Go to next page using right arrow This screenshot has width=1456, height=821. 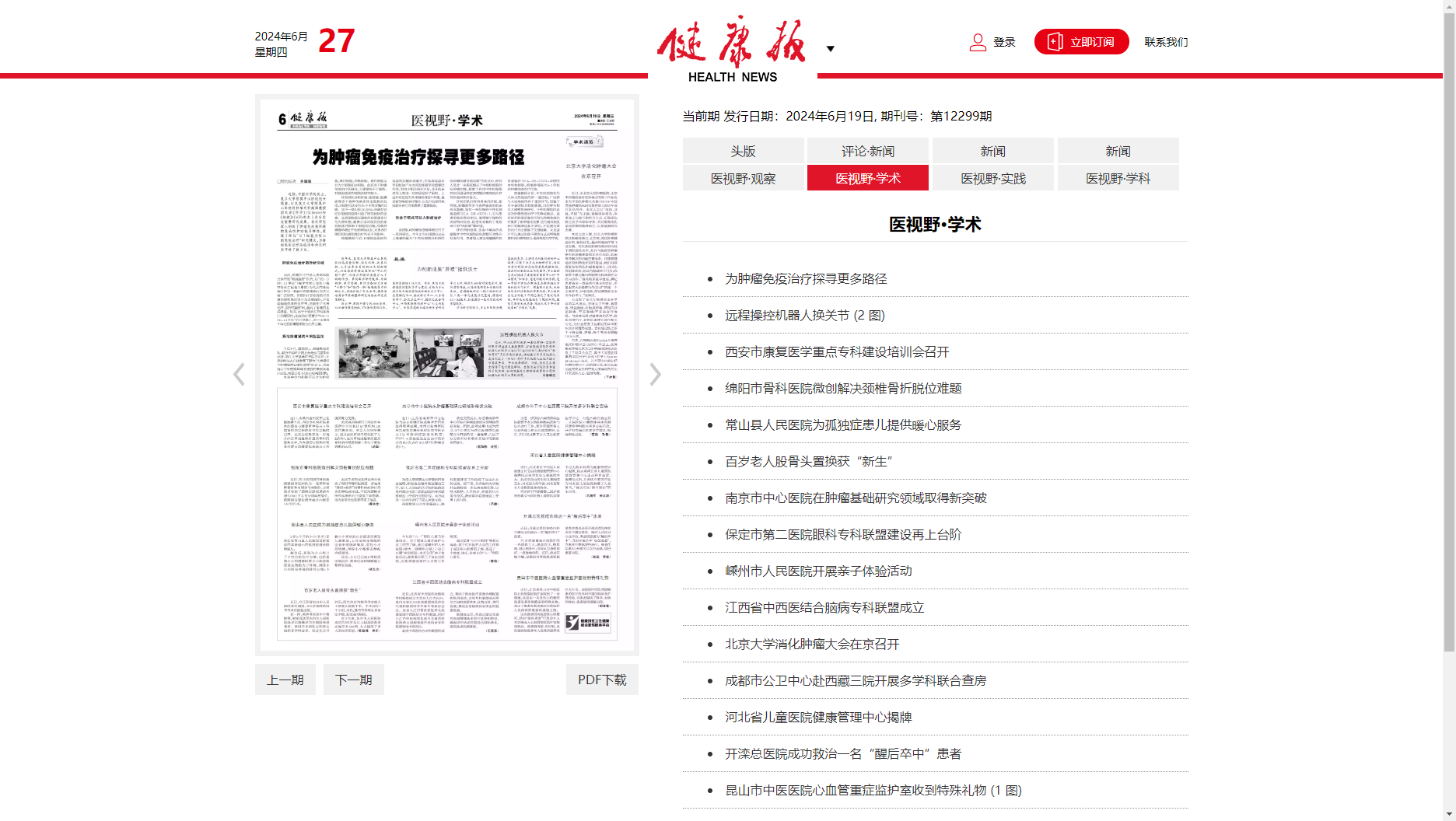pyautogui.click(x=656, y=375)
